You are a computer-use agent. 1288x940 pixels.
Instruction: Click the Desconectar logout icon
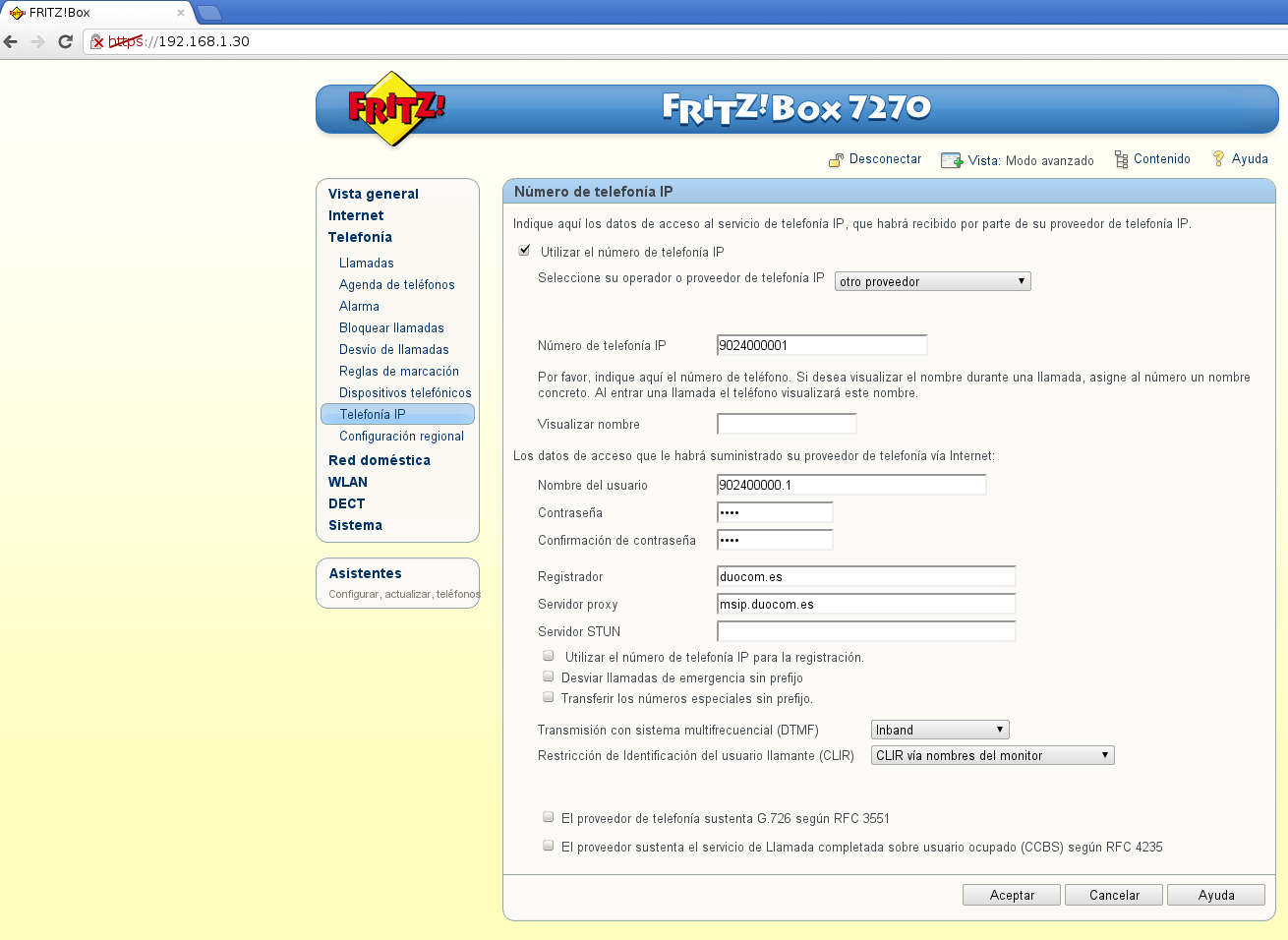click(836, 160)
